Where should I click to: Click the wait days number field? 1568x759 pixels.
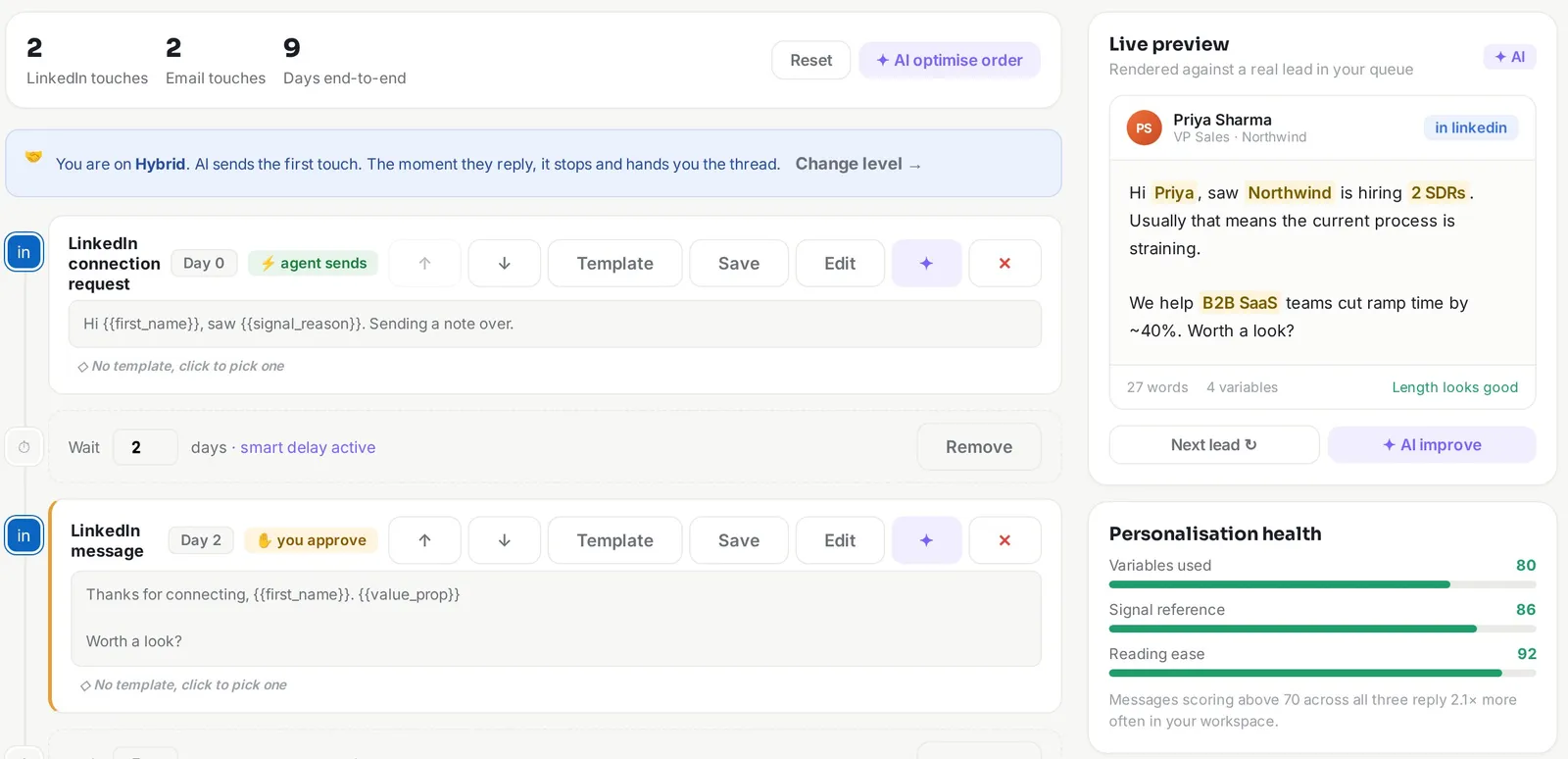coord(145,447)
